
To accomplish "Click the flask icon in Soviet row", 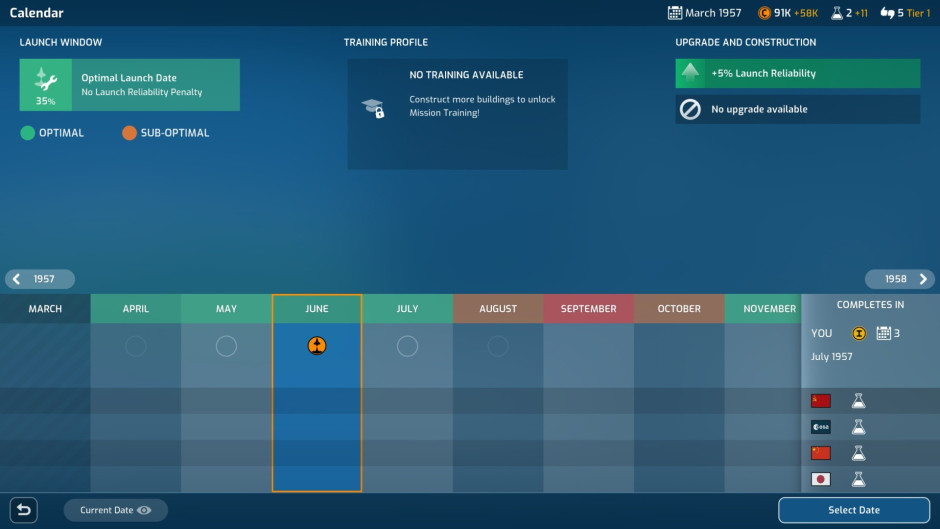I will click(858, 401).
